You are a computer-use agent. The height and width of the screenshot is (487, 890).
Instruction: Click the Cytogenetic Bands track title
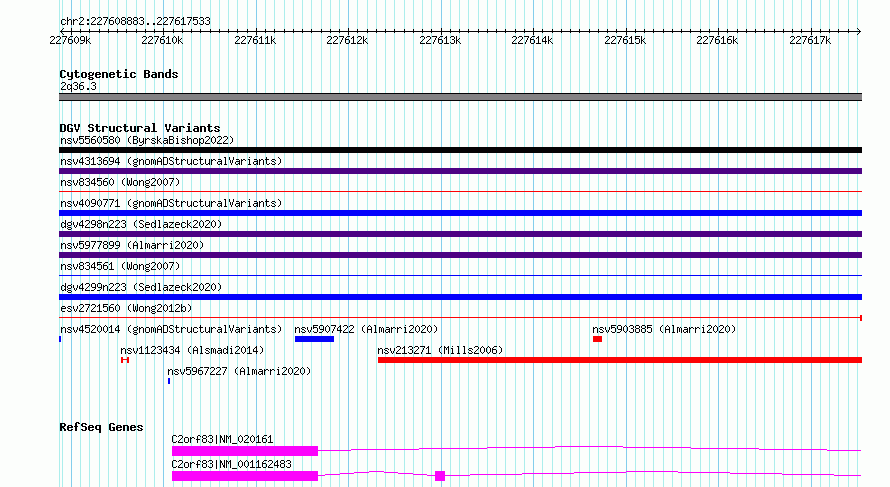pos(119,74)
